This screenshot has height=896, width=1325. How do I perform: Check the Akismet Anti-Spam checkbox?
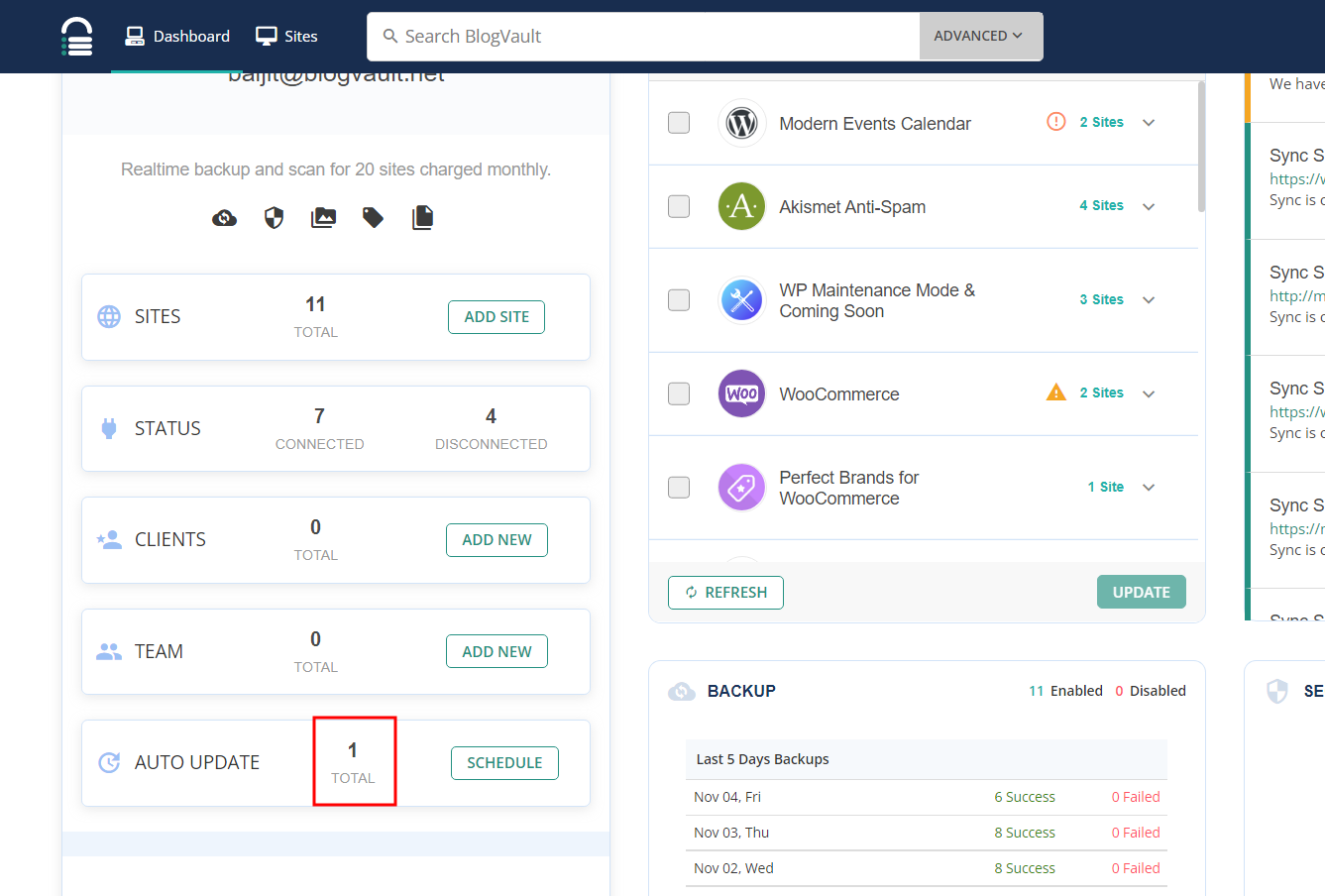tap(679, 206)
